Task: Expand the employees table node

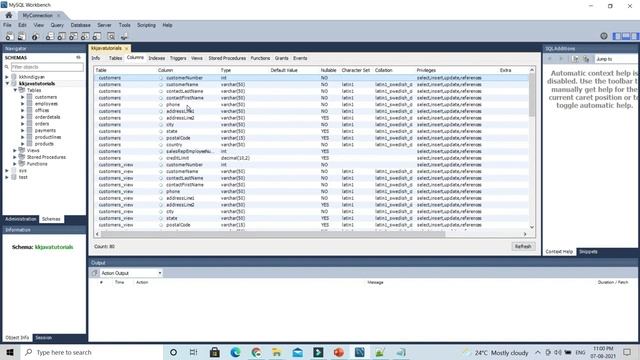Action: (x=22, y=104)
